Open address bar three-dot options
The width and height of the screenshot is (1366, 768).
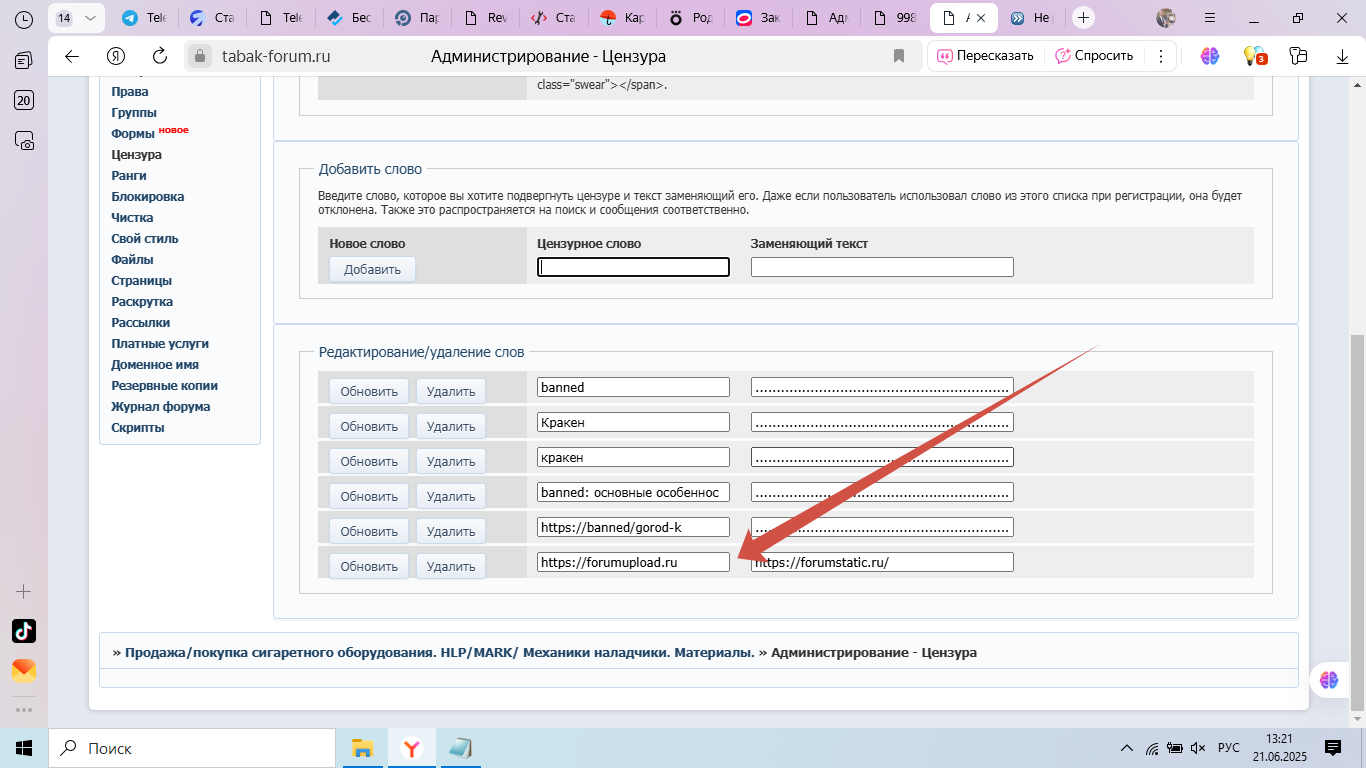1160,56
